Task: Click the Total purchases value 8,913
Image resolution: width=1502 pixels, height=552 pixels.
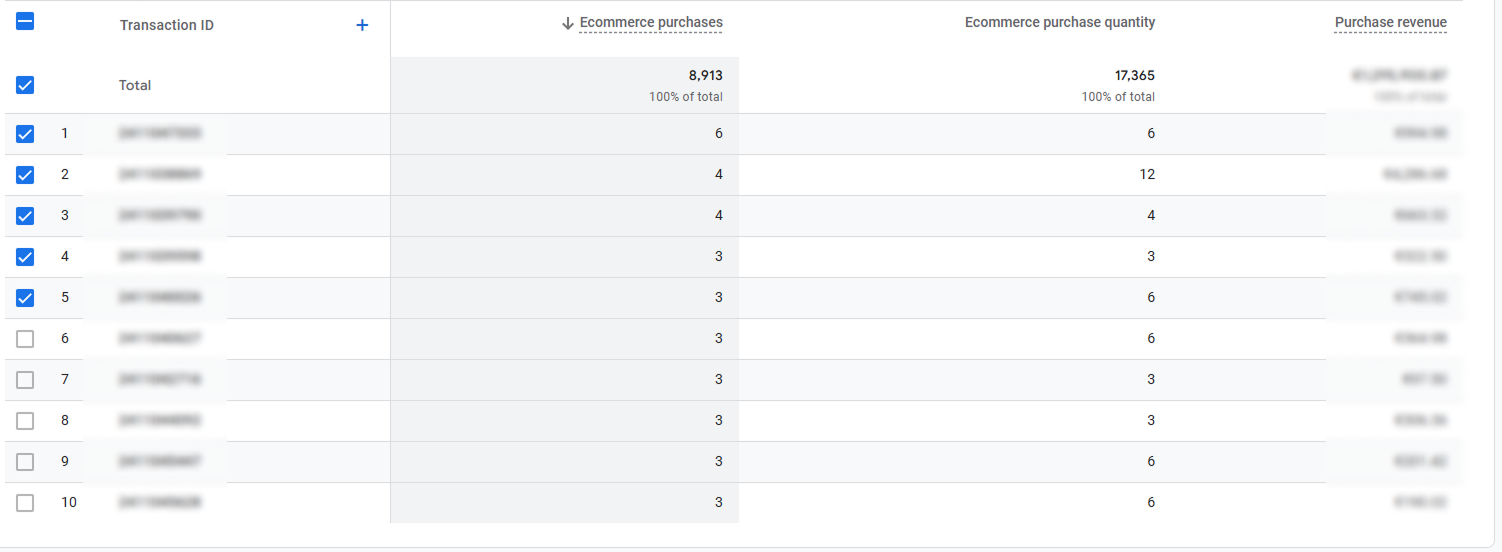Action: pyautogui.click(x=705, y=75)
